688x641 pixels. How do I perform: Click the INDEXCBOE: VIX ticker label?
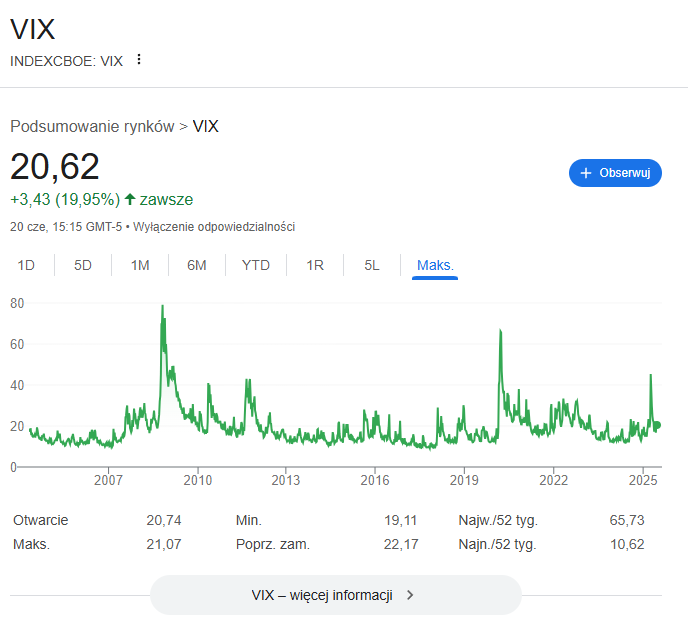tap(66, 61)
